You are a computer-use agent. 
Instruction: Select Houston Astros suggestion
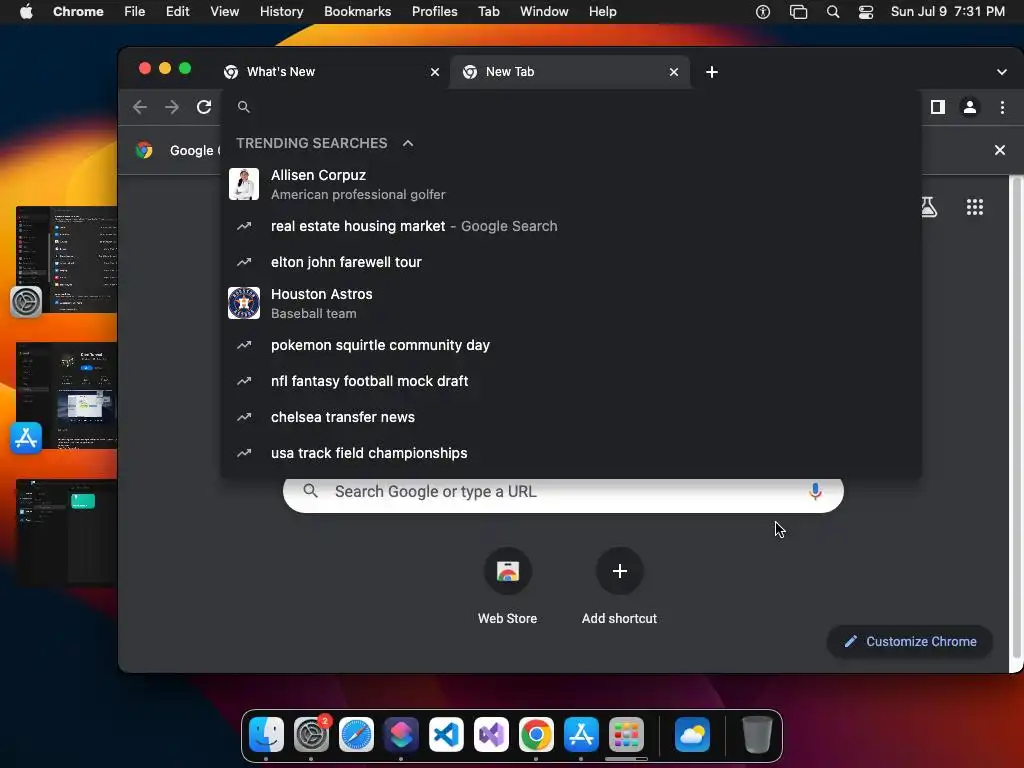pos(571,303)
